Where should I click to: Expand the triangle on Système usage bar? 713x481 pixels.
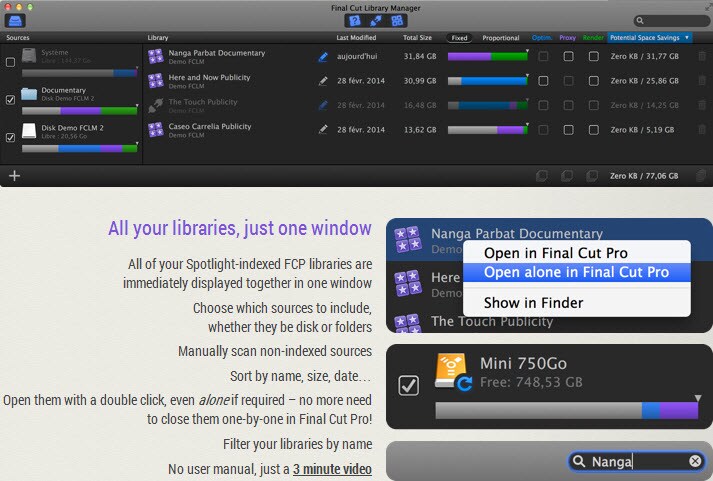coord(137,68)
